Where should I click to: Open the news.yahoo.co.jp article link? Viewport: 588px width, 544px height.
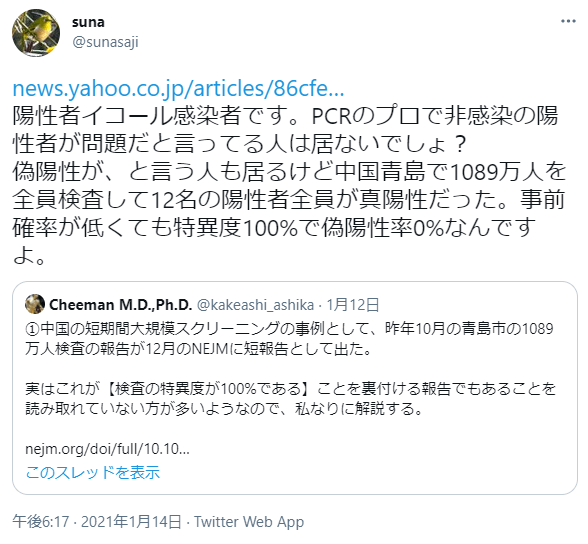pyautogui.click(x=178, y=89)
